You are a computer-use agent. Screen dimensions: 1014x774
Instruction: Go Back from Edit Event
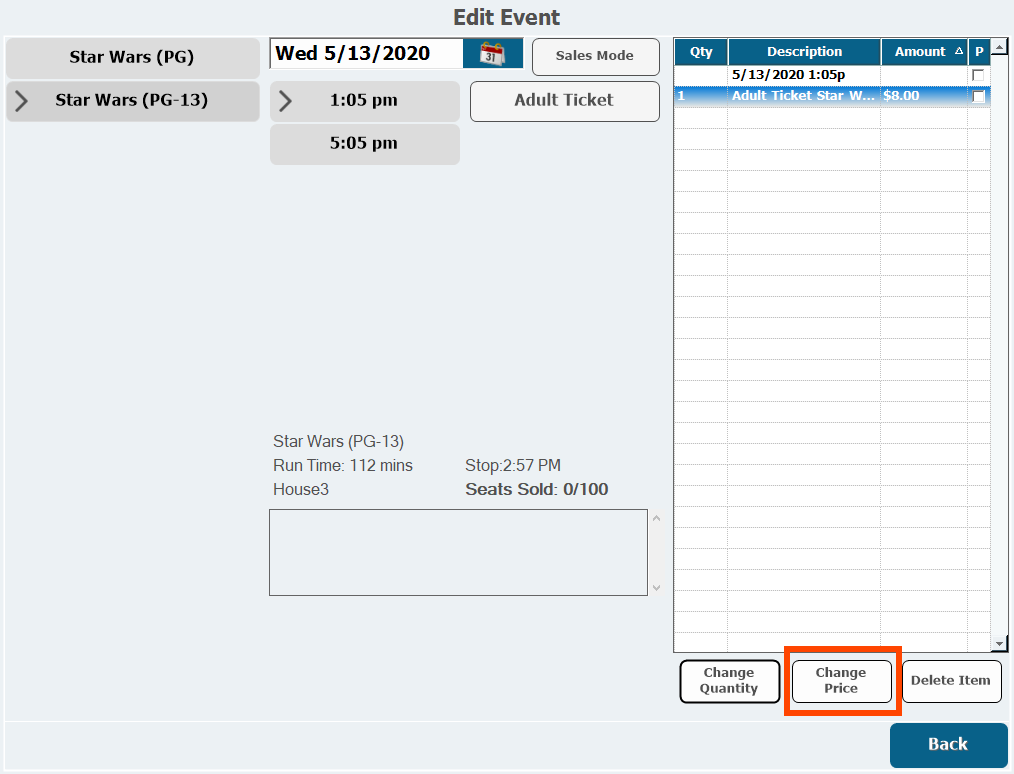pos(948,744)
